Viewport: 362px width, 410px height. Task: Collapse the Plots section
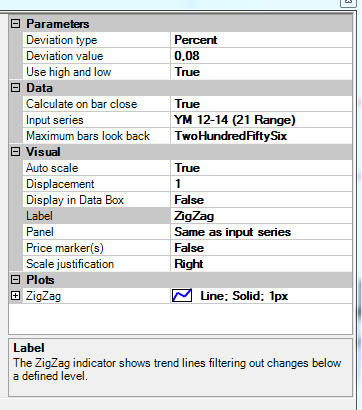(15, 280)
